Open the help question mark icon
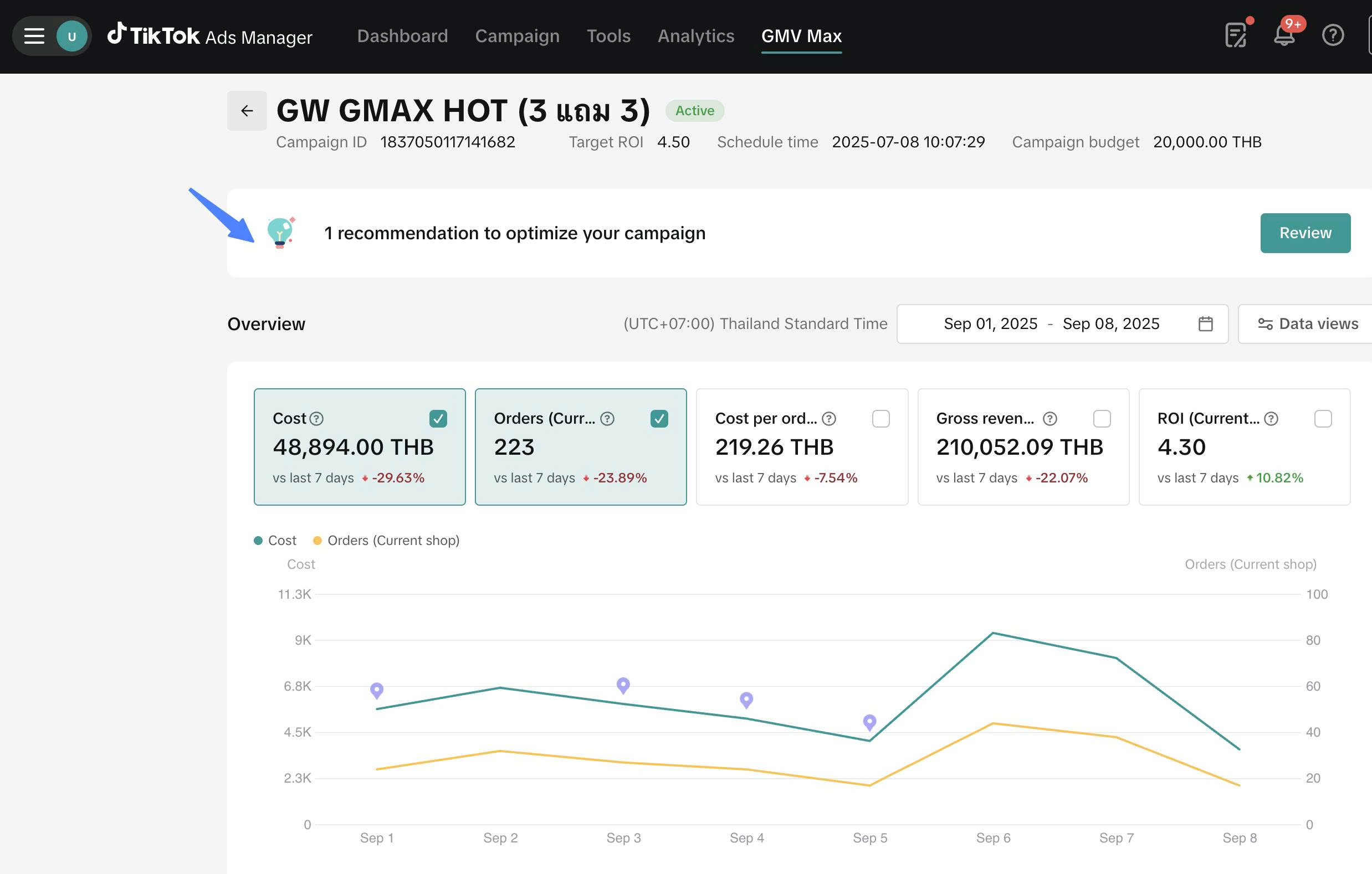Screen dimensions: 1372x874 (x=1333, y=35)
